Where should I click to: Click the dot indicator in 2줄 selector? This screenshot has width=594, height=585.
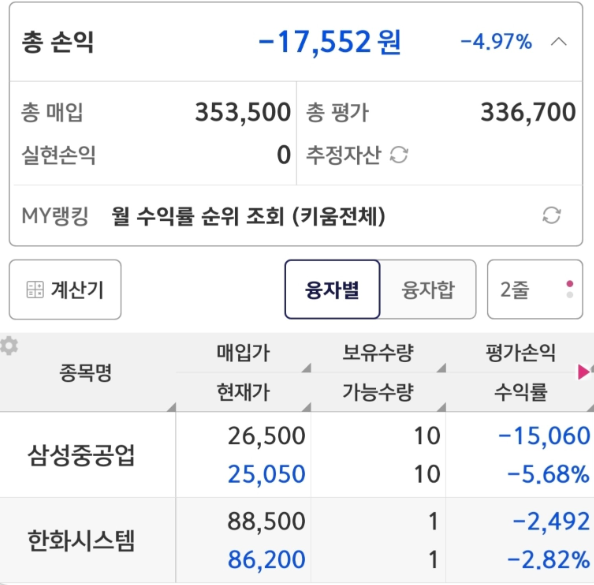click(x=569, y=289)
